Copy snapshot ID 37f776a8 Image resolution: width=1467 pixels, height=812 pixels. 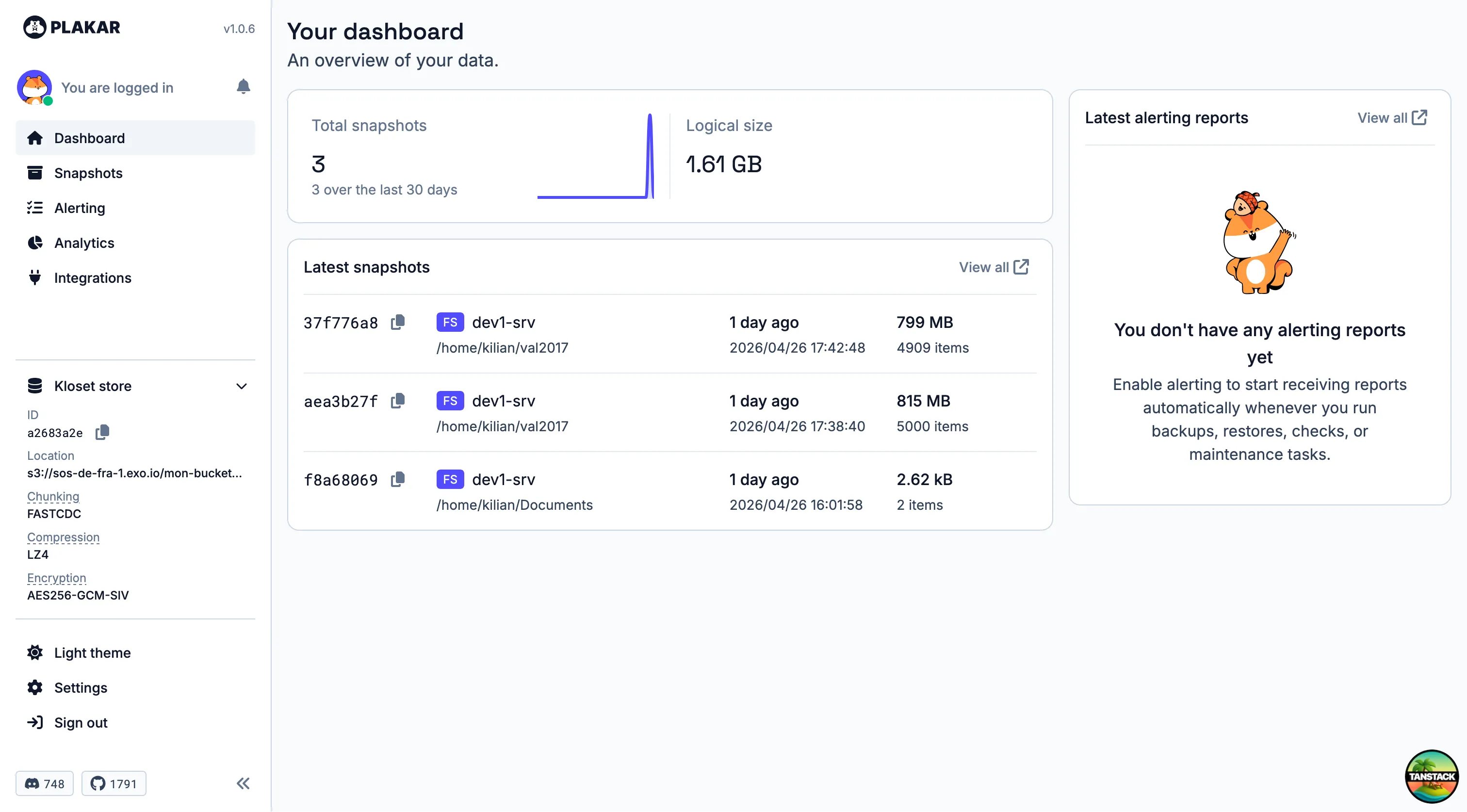(397, 322)
